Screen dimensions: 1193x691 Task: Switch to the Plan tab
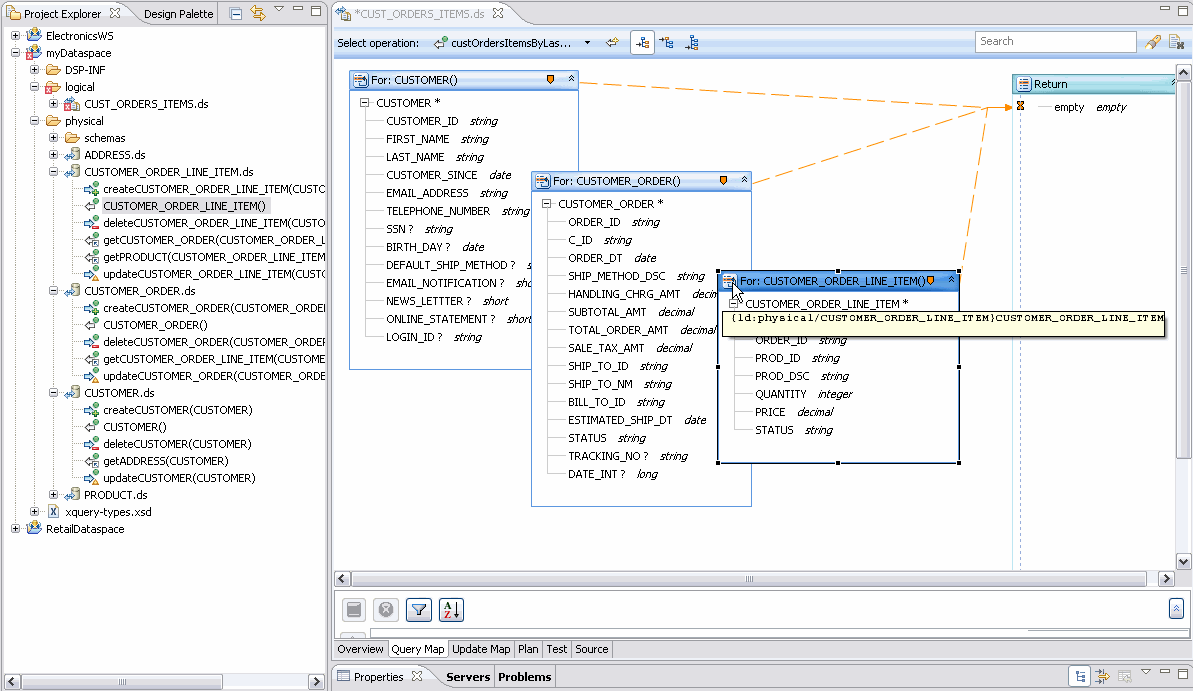pos(528,649)
